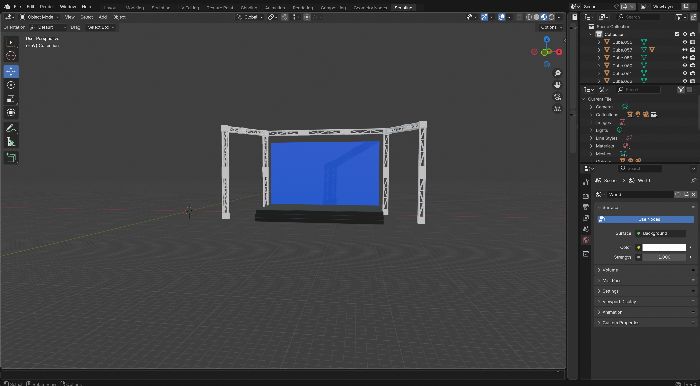Open the View Layer properties tab
The height and width of the screenshot is (386, 700).
pos(586,218)
